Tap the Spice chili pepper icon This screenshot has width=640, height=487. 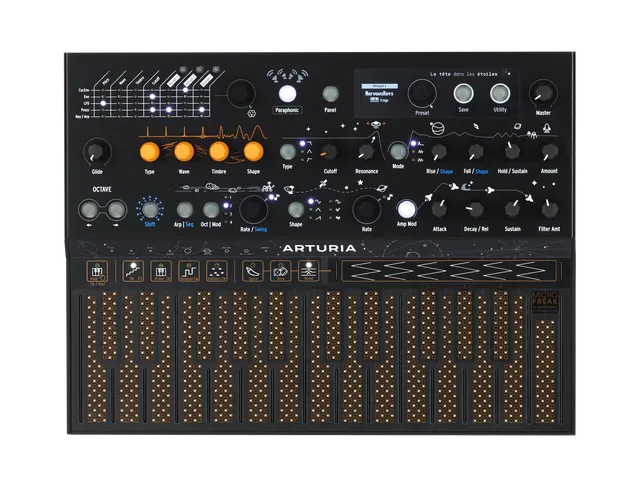[x=253, y=271]
